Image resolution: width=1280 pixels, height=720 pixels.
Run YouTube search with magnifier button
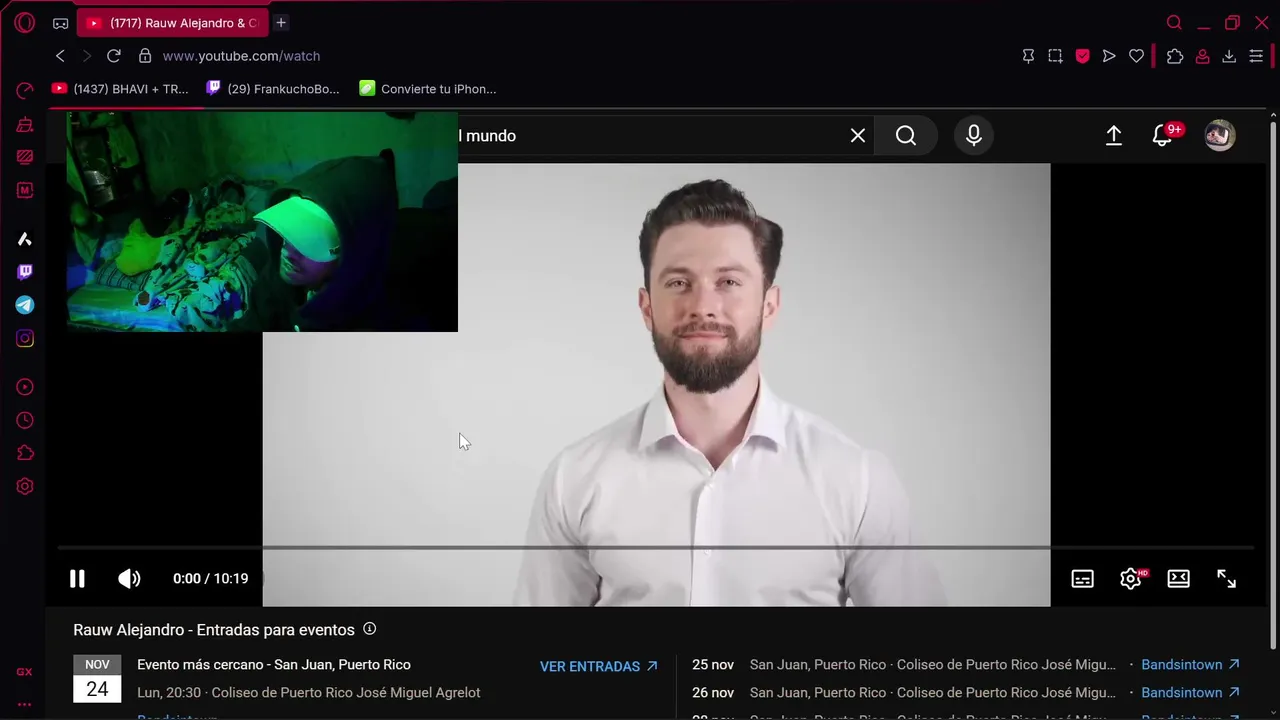click(906, 135)
